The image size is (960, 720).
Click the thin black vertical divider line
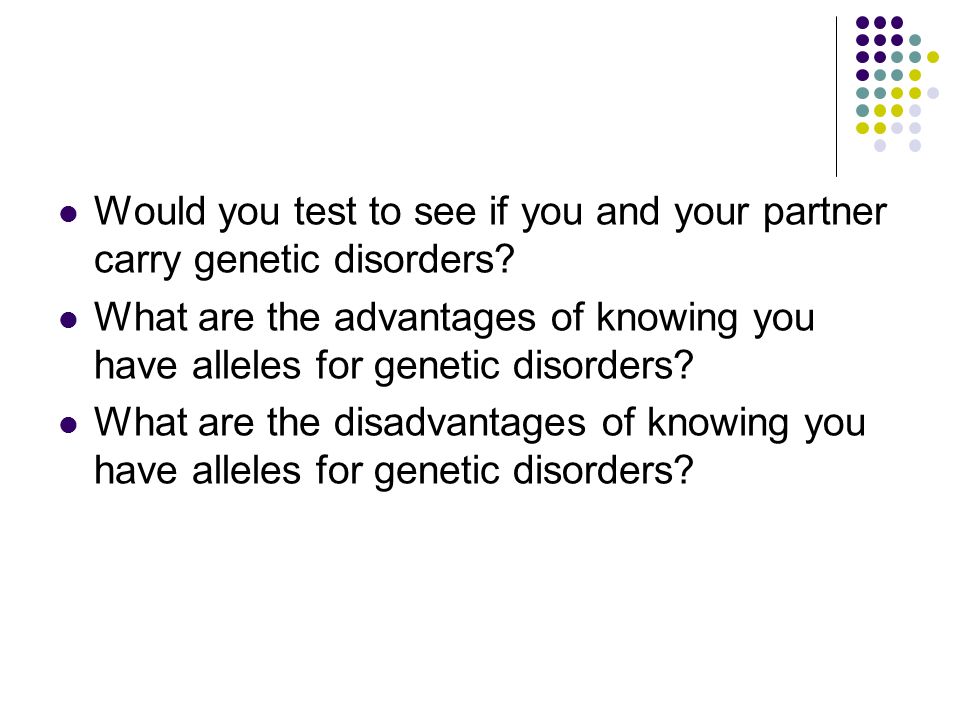[836, 97]
